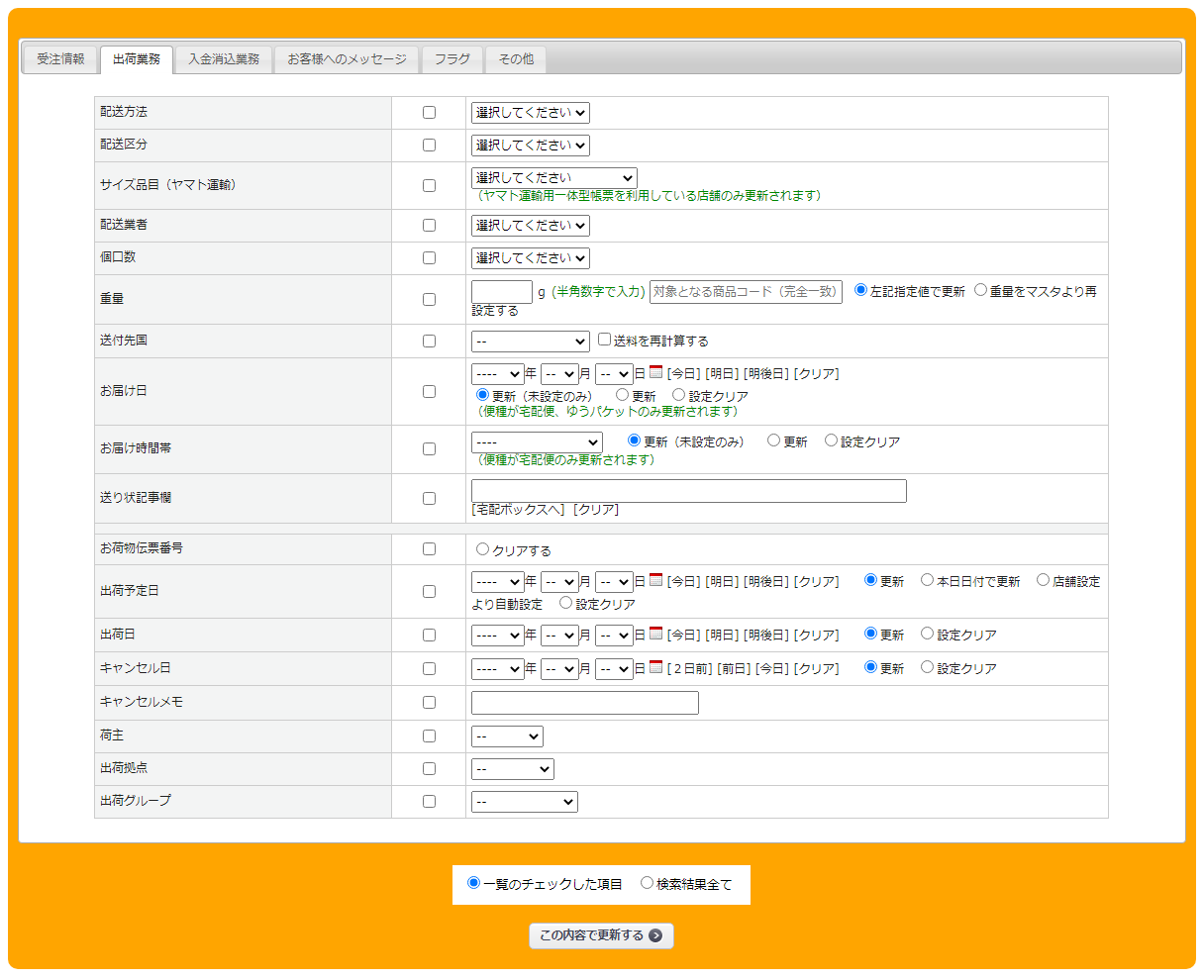
Task: Open the お届け時間帯 time slot dropdown
Action: [536, 442]
